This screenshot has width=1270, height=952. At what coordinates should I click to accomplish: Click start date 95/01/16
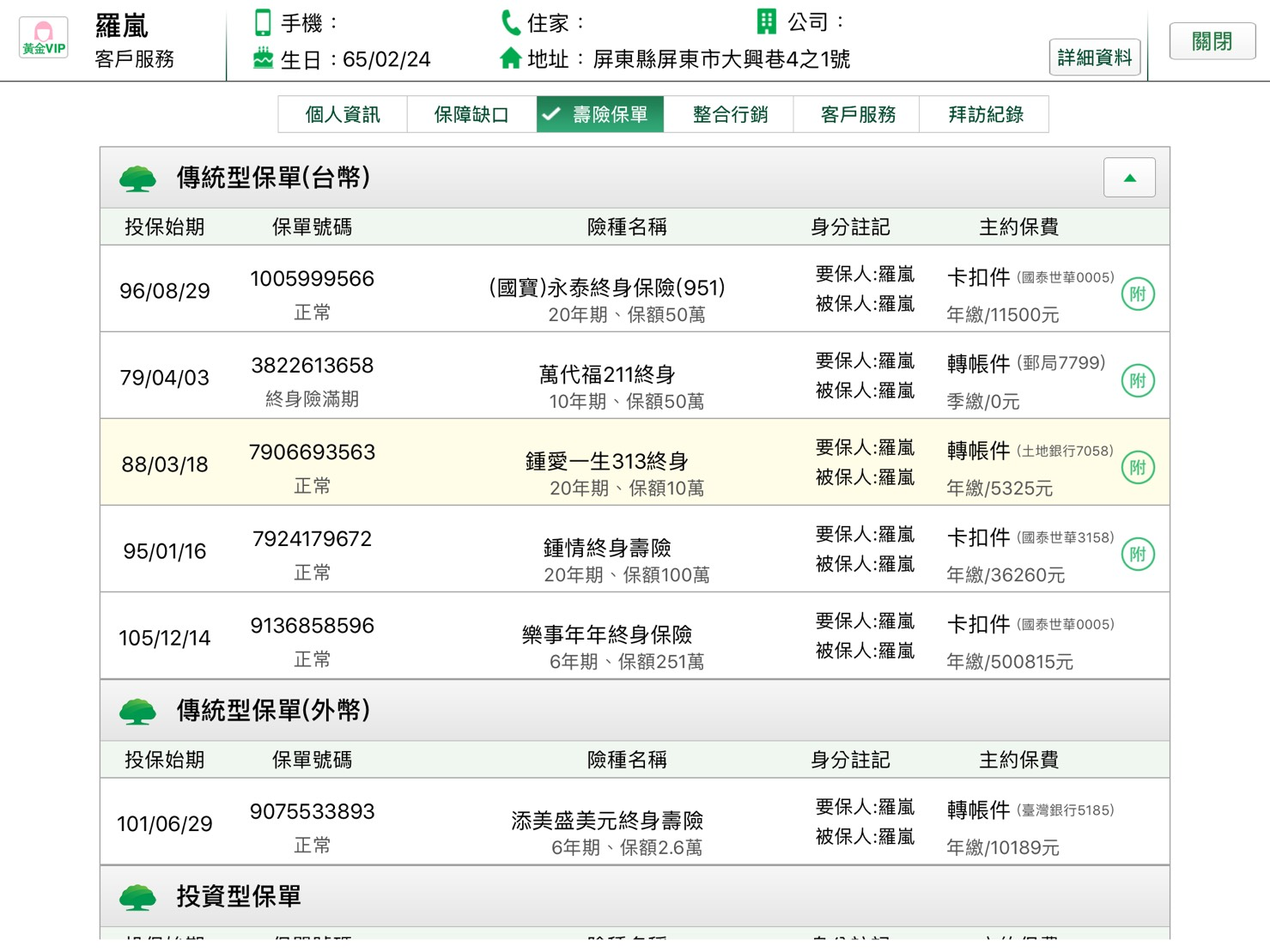165,551
